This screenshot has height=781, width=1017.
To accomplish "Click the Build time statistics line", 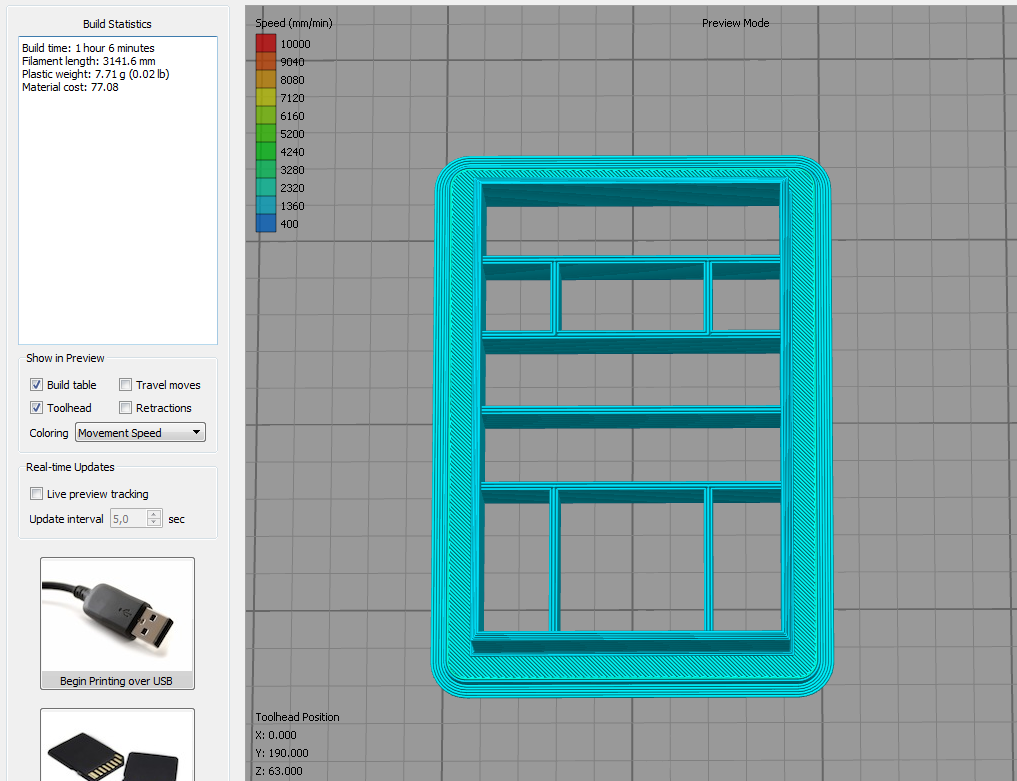I will coord(88,48).
